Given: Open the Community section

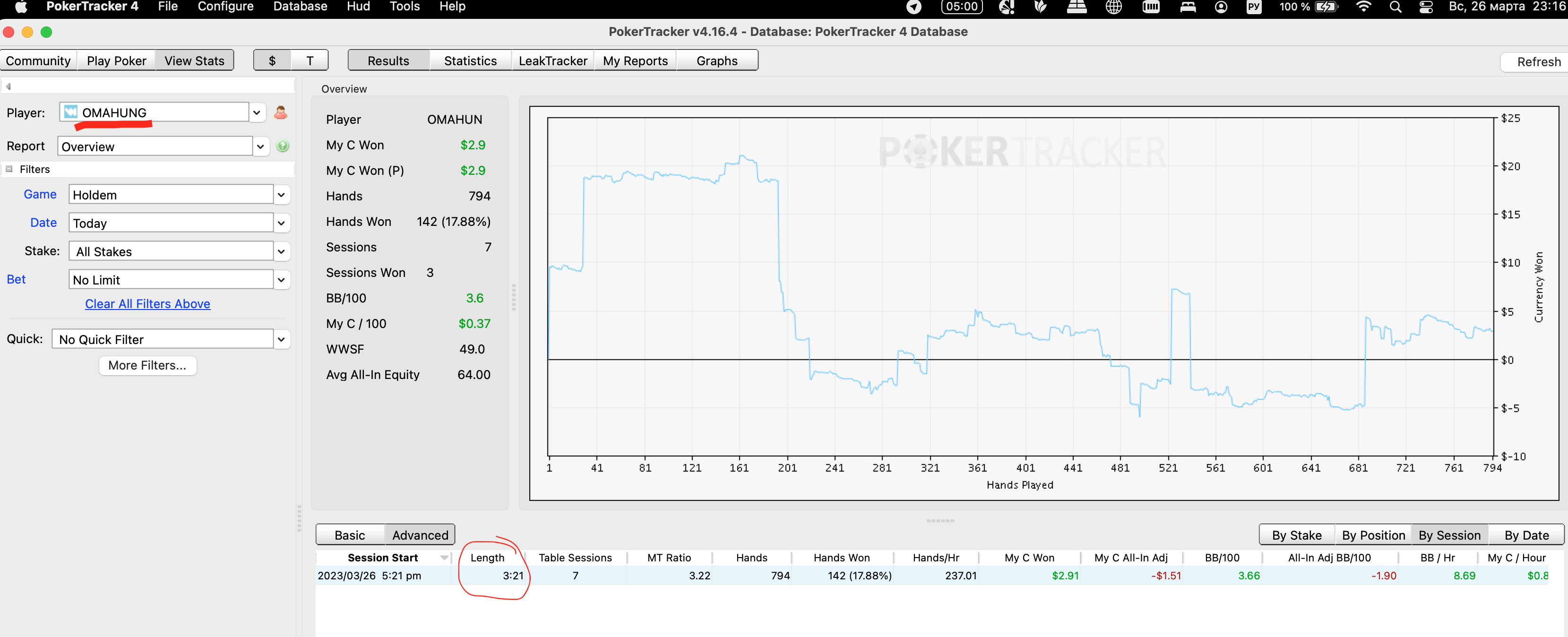Looking at the screenshot, I should (38, 60).
